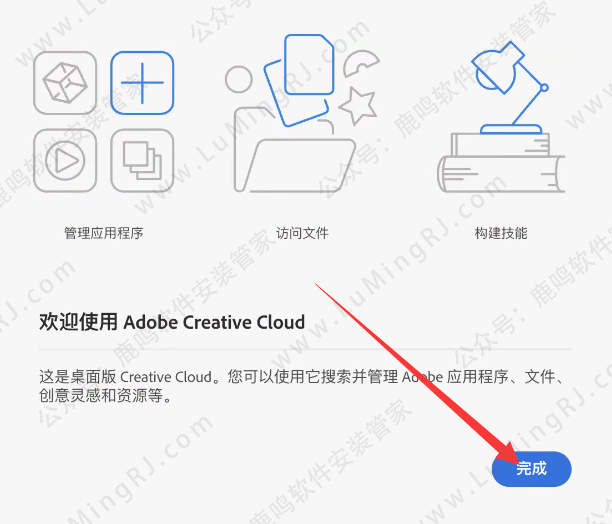This screenshot has height=524, width=612.
Task: Click the horizontal divider below the heading
Action: (305, 350)
